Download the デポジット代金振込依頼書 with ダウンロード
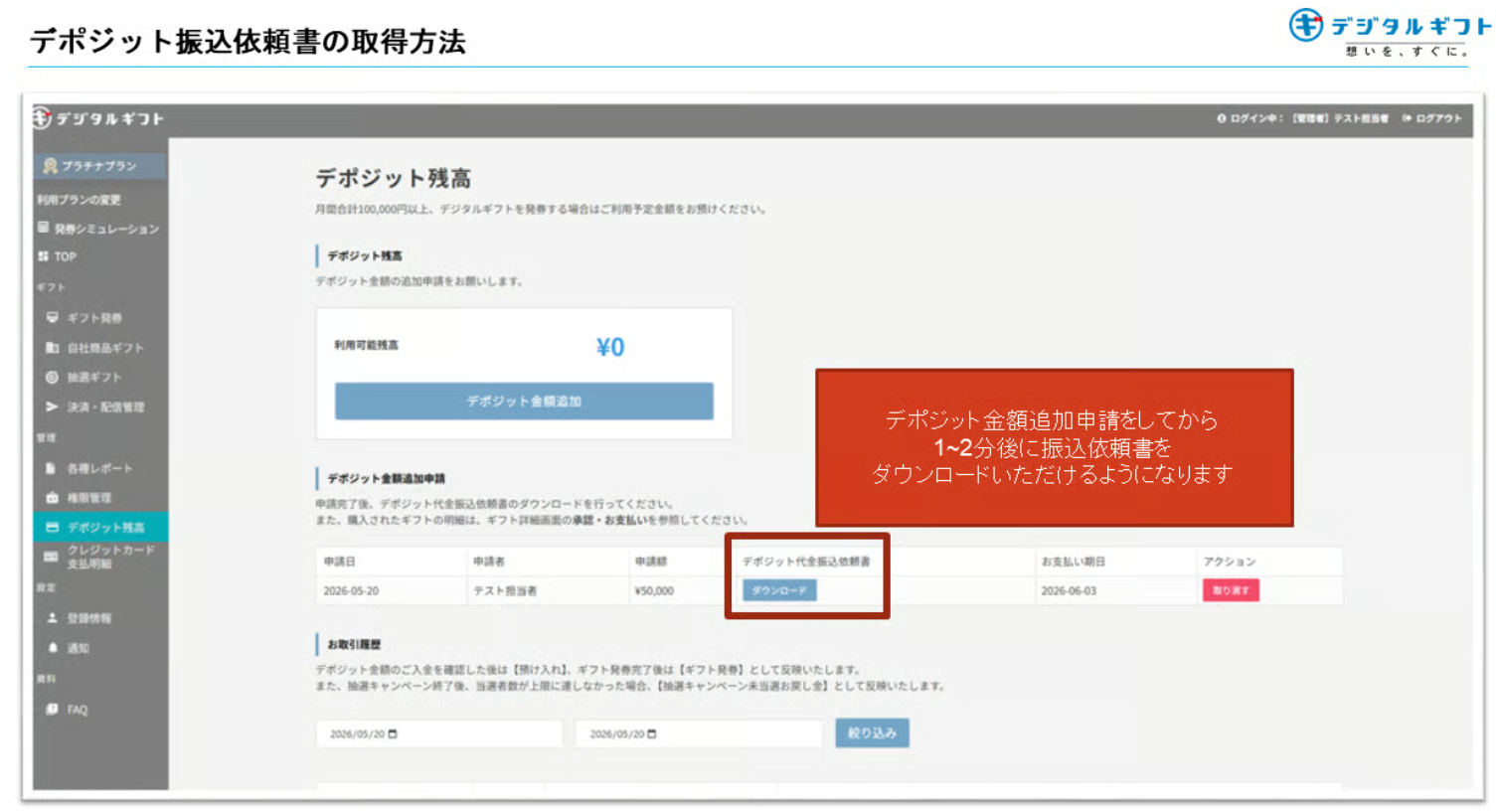The height and width of the screenshot is (812, 1496). pos(780,590)
